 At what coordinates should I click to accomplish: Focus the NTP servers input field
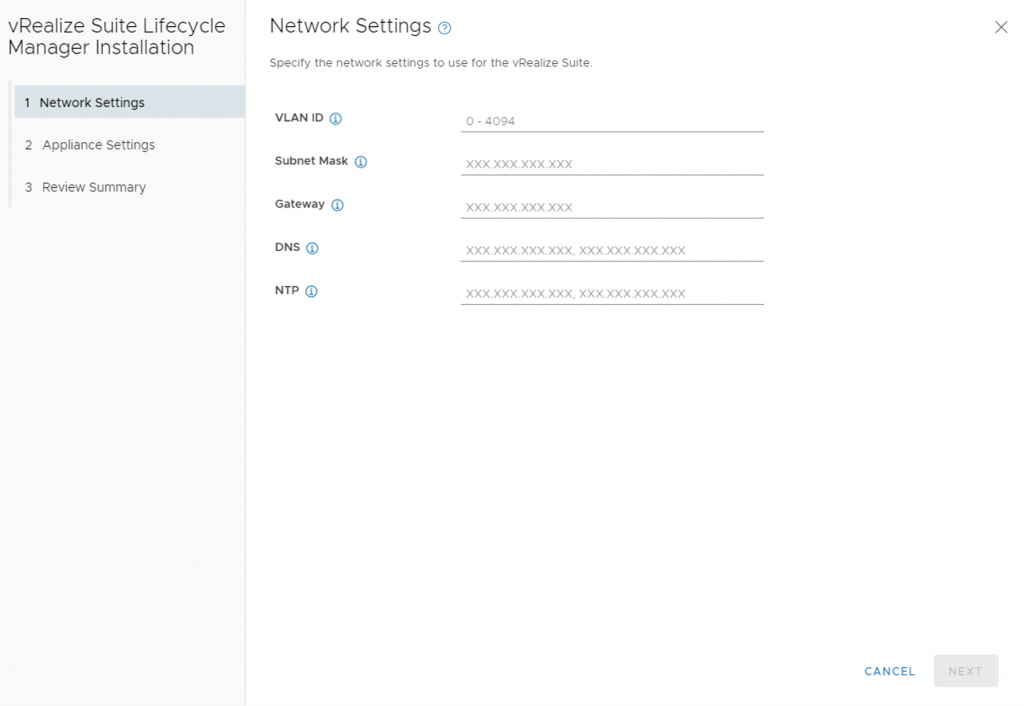(x=611, y=294)
